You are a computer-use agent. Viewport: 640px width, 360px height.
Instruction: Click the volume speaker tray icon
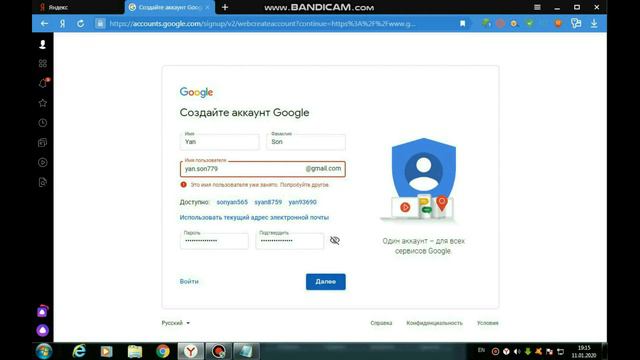pyautogui.click(x=517, y=351)
